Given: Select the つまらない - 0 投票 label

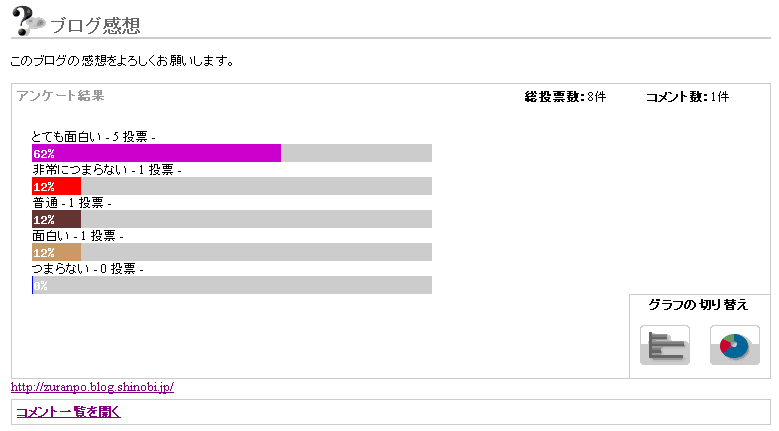Looking at the screenshot, I should tap(87, 269).
